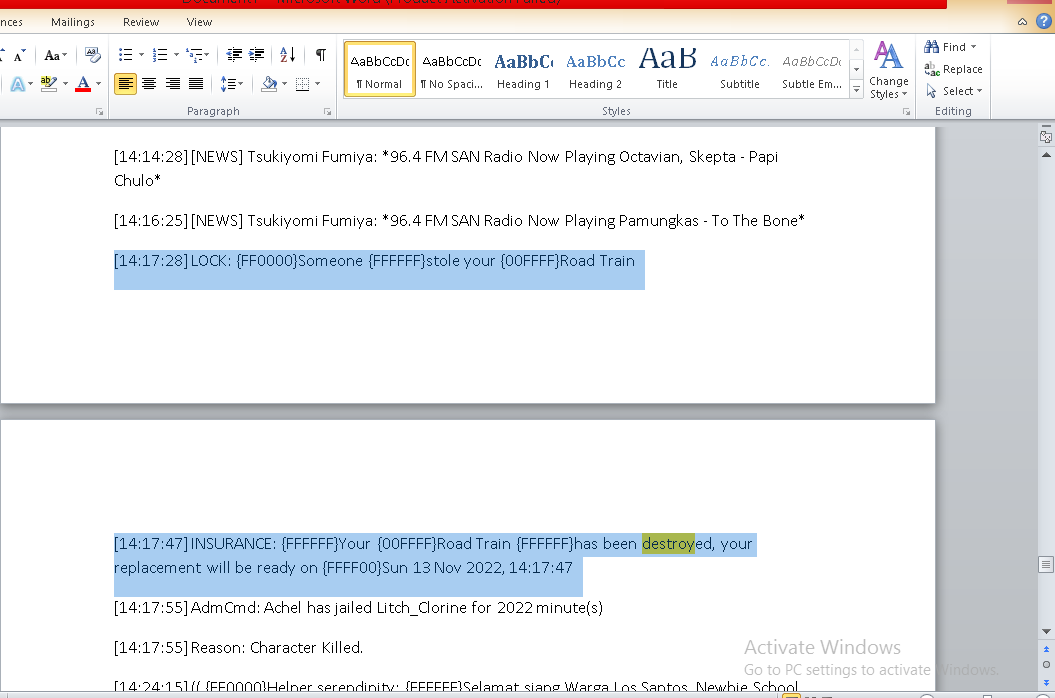
Task: Apply the Title style
Action: (667, 69)
